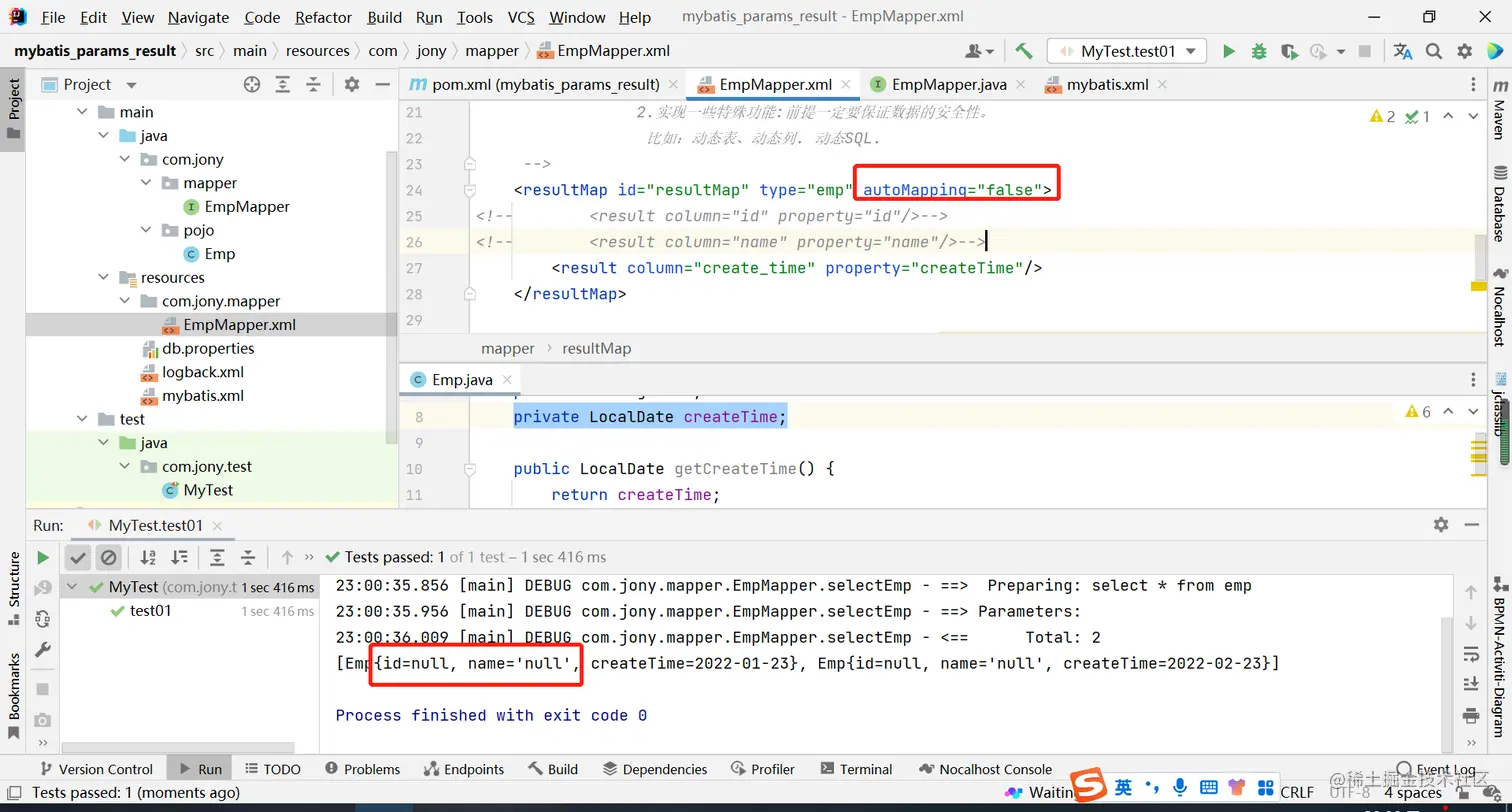Open the Terminal tool window
Viewport: 1512px width, 812px height.
(856, 769)
